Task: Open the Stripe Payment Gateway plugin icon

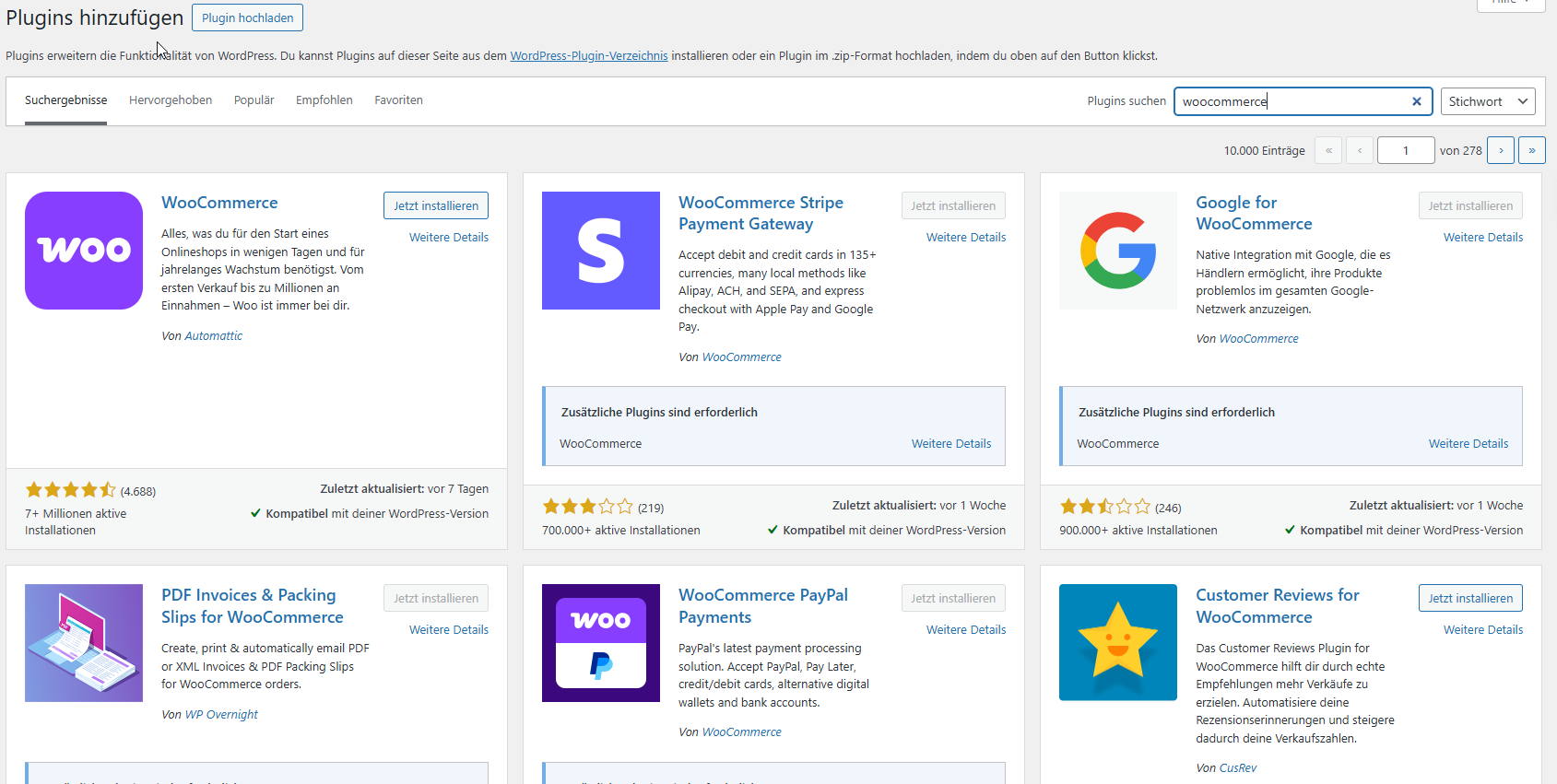Action: pyautogui.click(x=600, y=251)
